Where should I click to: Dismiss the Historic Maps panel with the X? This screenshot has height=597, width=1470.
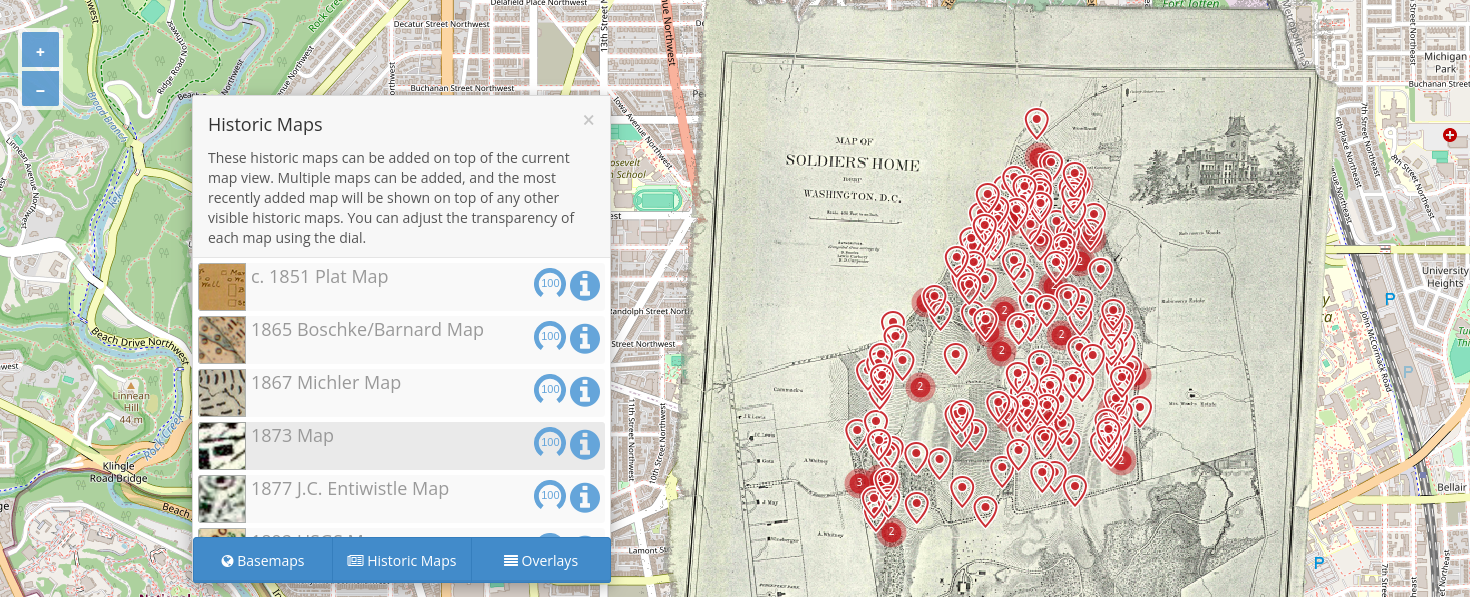pos(589,120)
